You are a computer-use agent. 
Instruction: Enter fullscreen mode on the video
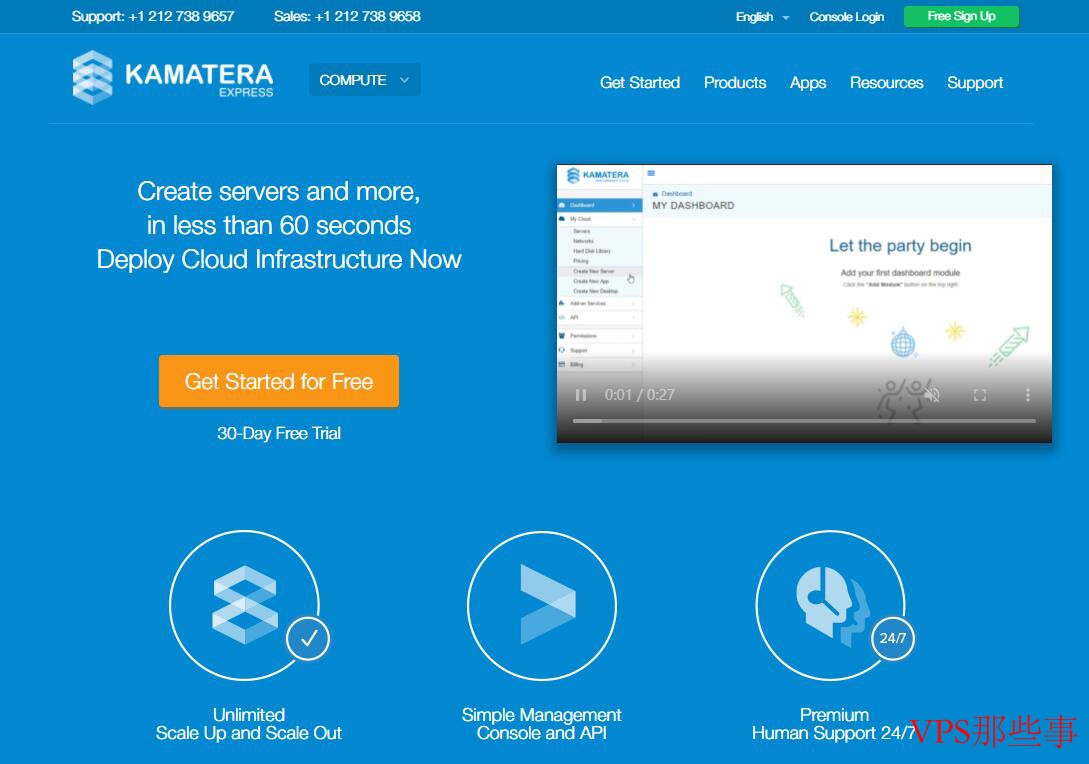(980, 395)
